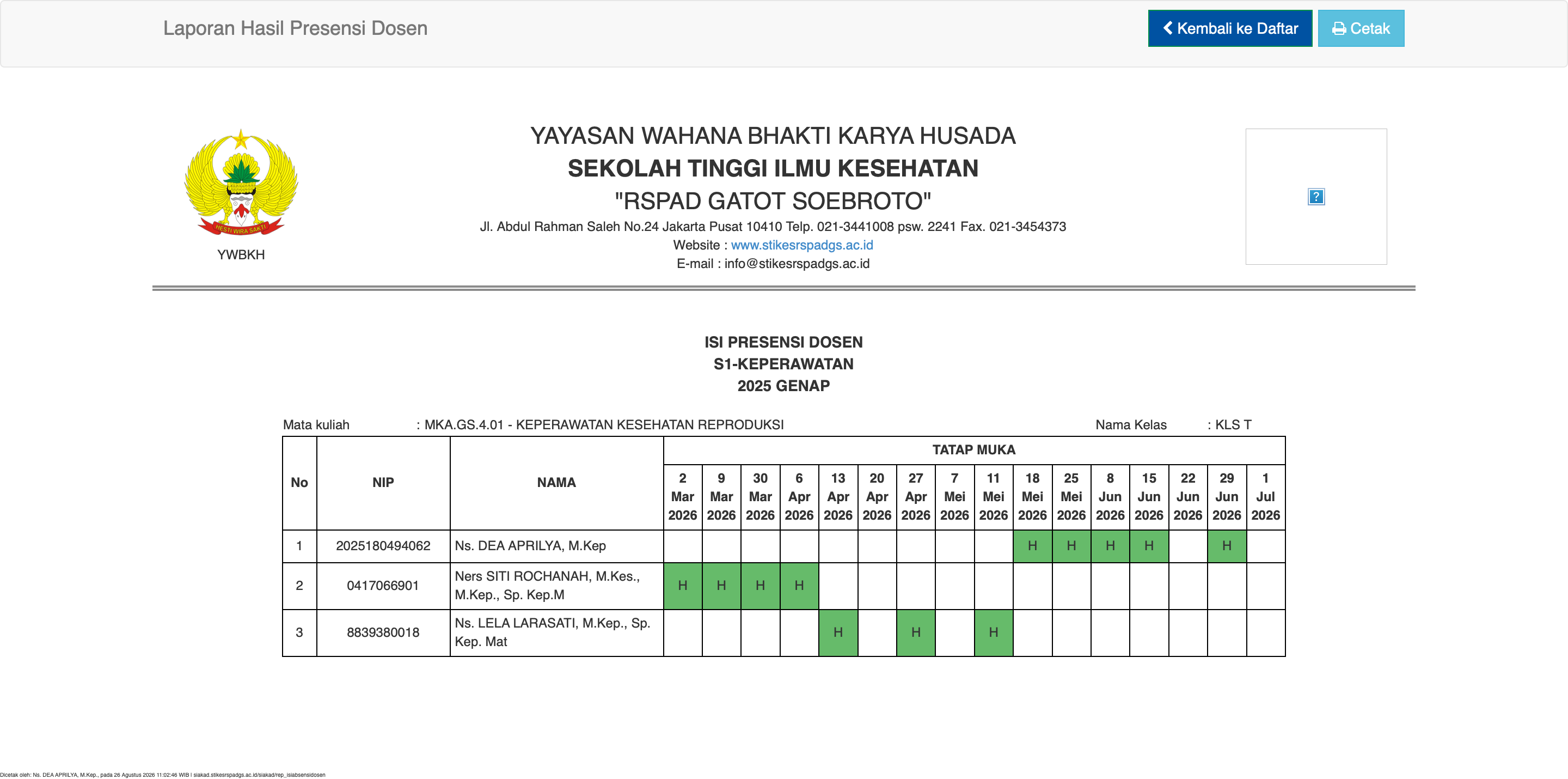Click the 7 Mei 2026 column header
Screen dimensions: 1568x779
[954, 497]
